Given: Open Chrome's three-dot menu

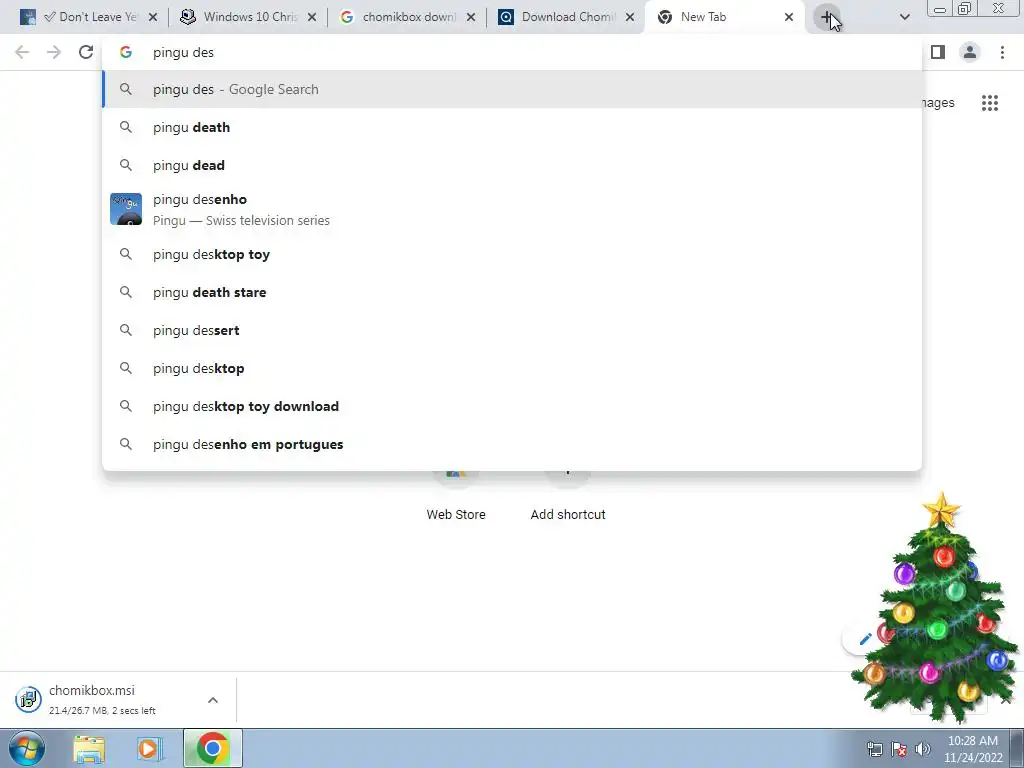Looking at the screenshot, I should click(1002, 52).
